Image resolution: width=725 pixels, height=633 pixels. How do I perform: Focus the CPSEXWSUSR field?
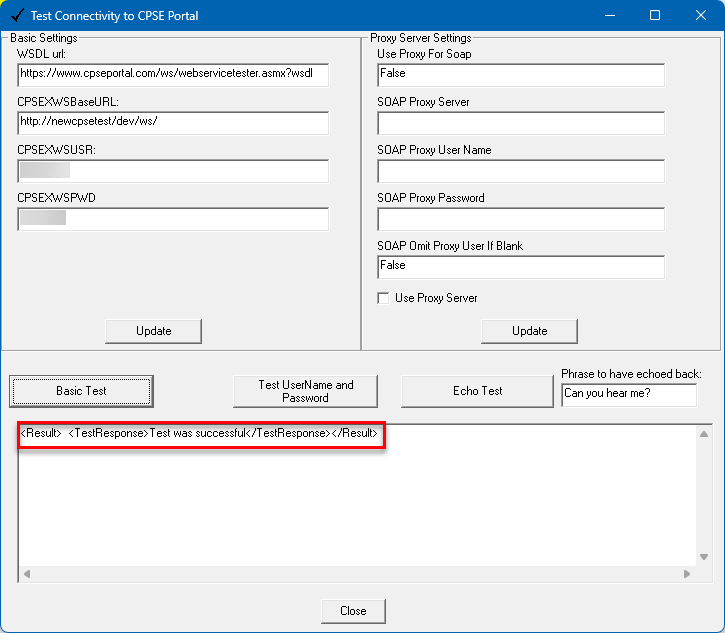pyautogui.click(x=173, y=171)
